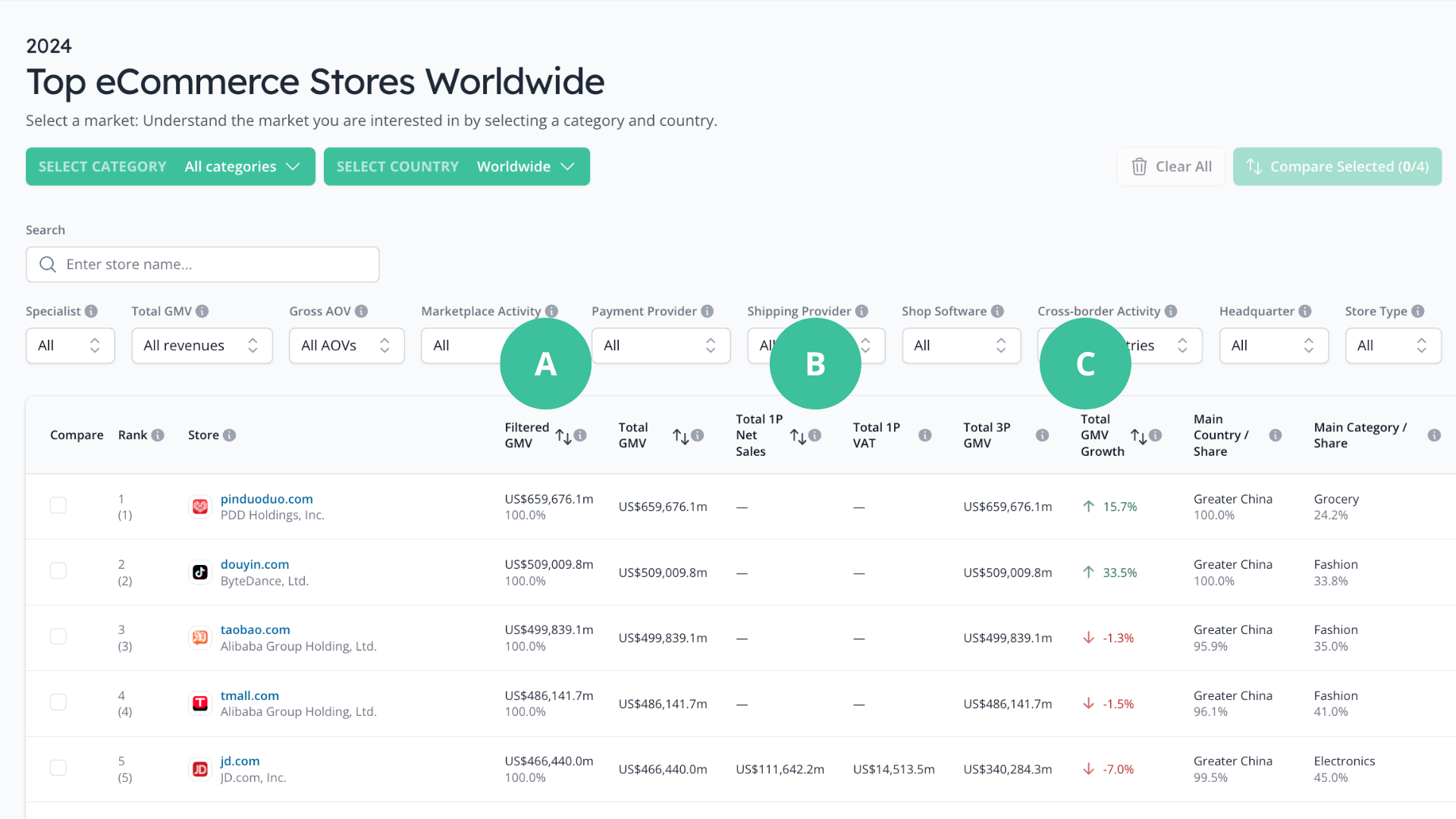Screen dimensions: 1456x819
Task: Click the Filtered GMV sort arrows icon
Action: tap(563, 436)
